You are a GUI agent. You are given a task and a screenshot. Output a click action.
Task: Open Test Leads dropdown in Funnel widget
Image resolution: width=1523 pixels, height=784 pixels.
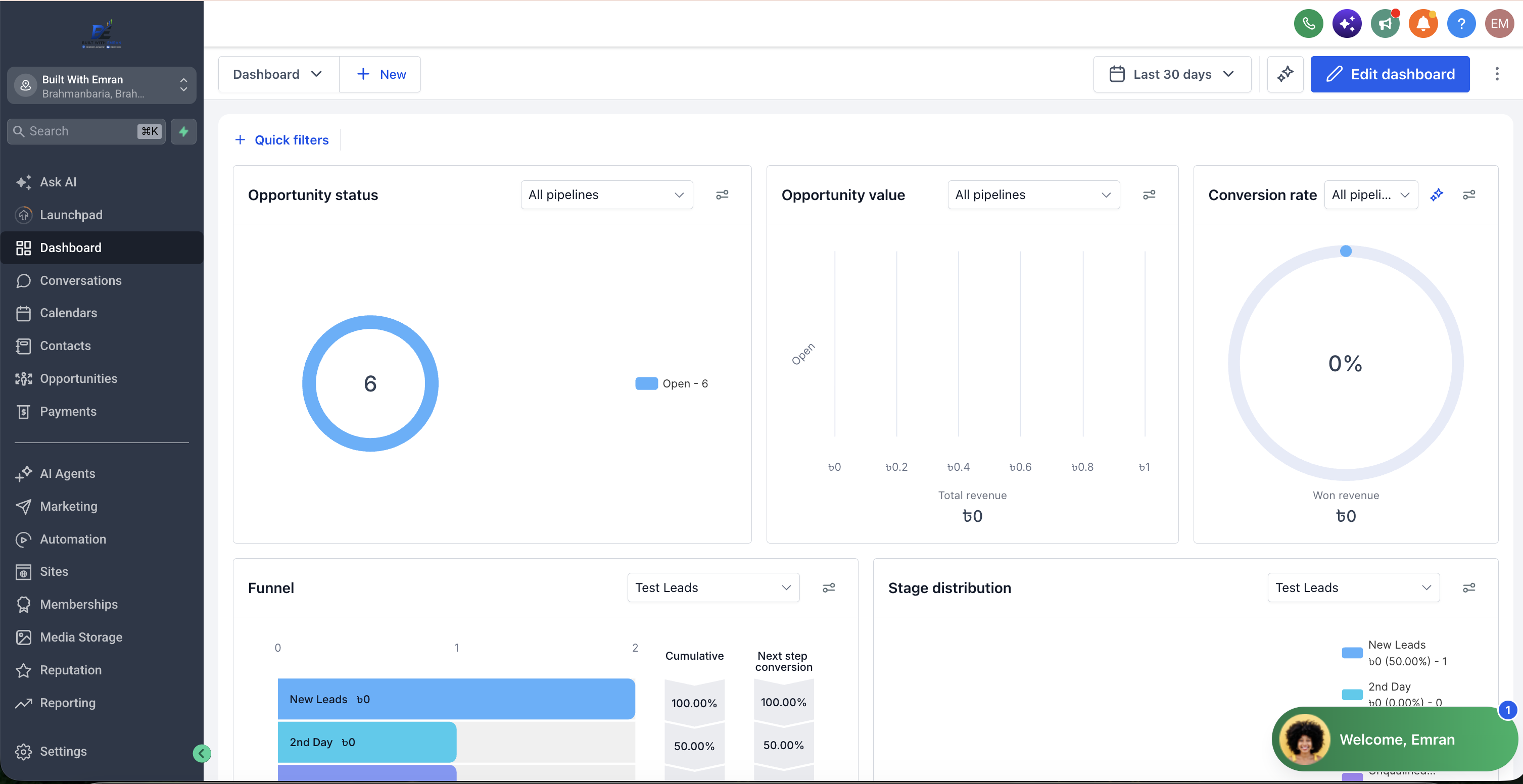click(713, 587)
